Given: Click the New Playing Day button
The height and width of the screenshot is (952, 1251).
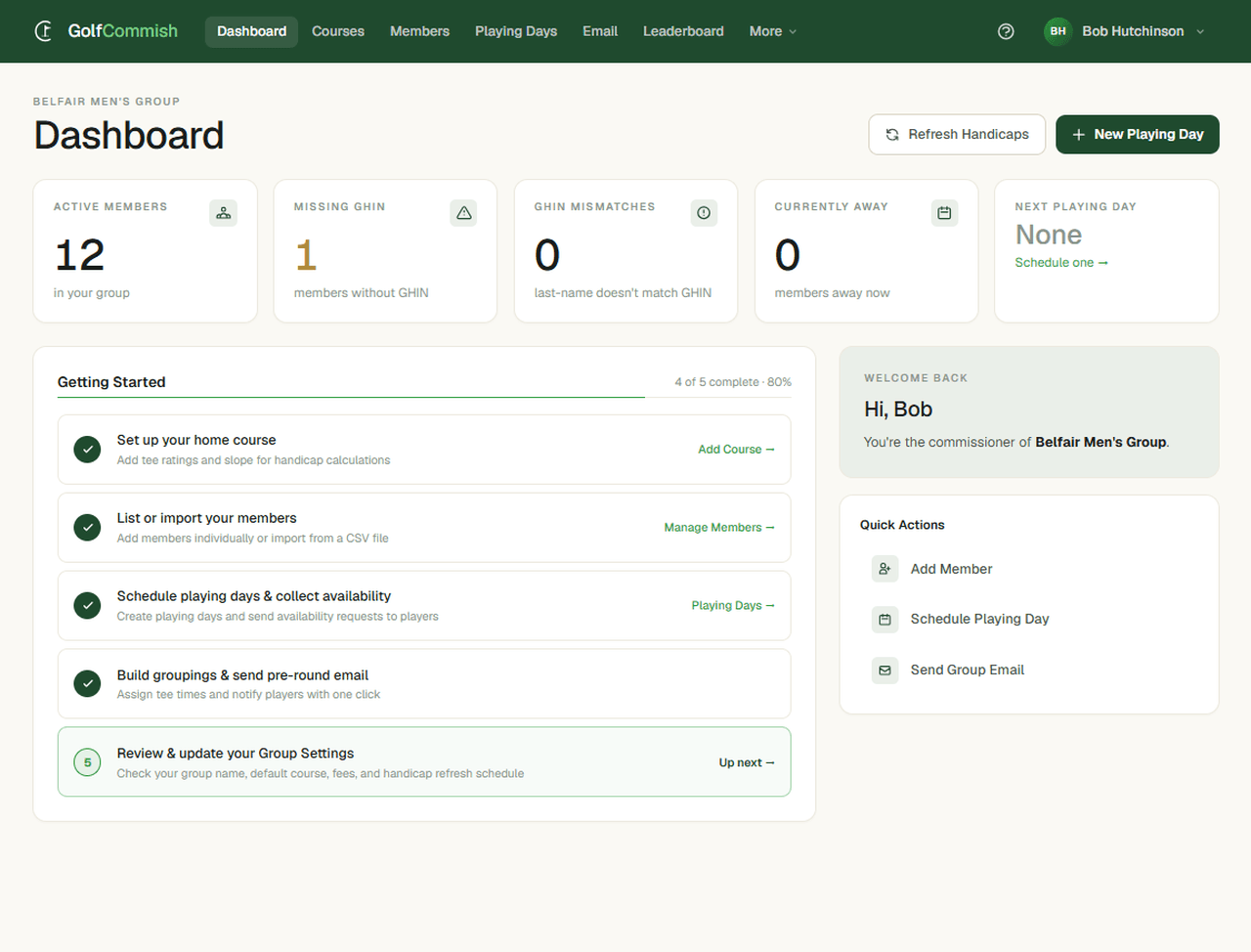Looking at the screenshot, I should [x=1138, y=135].
